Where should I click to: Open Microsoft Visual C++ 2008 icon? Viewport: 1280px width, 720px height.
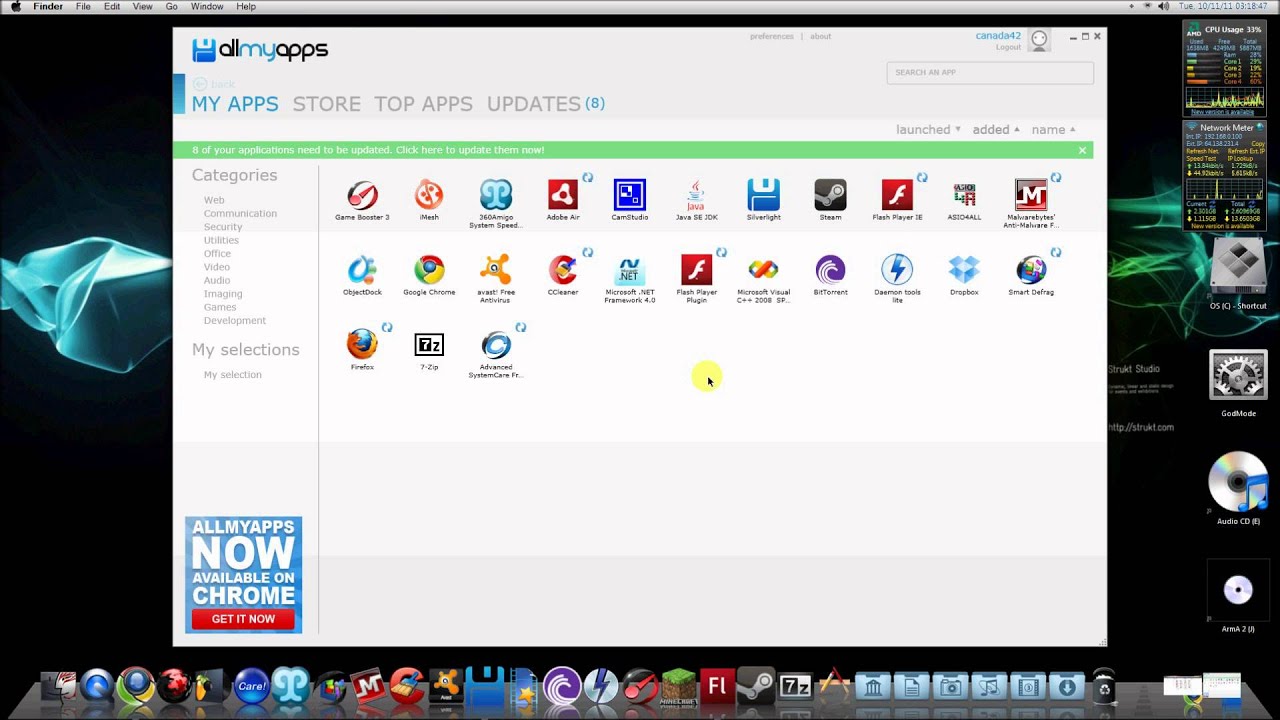coord(763,270)
